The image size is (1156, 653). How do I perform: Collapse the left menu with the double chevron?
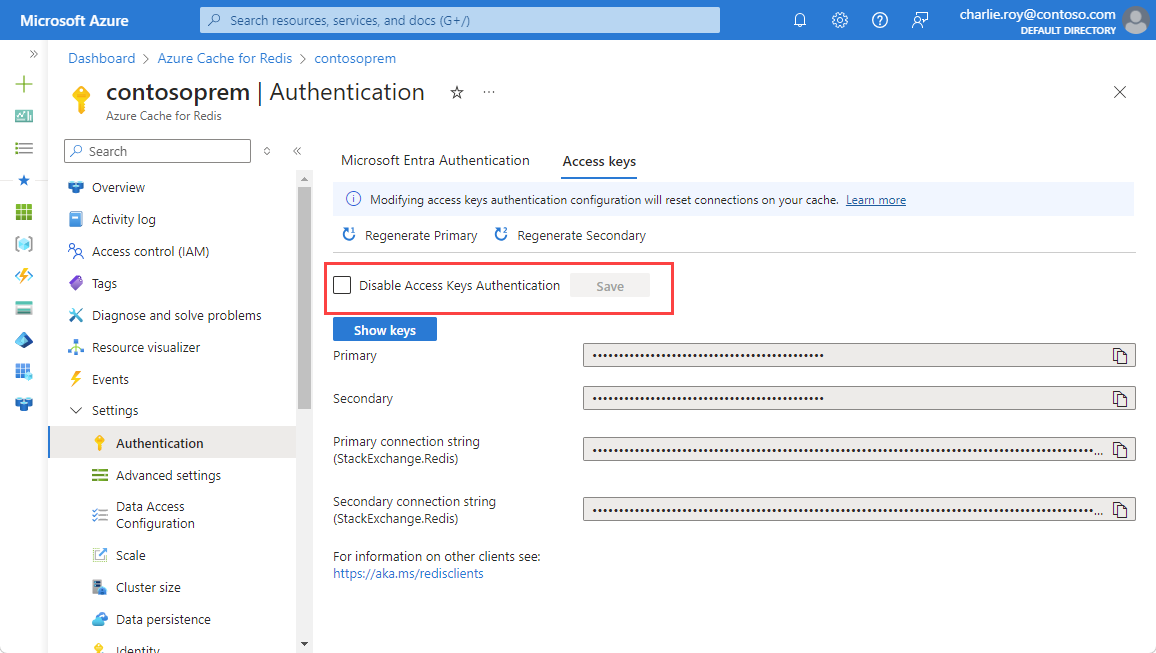click(x=297, y=150)
